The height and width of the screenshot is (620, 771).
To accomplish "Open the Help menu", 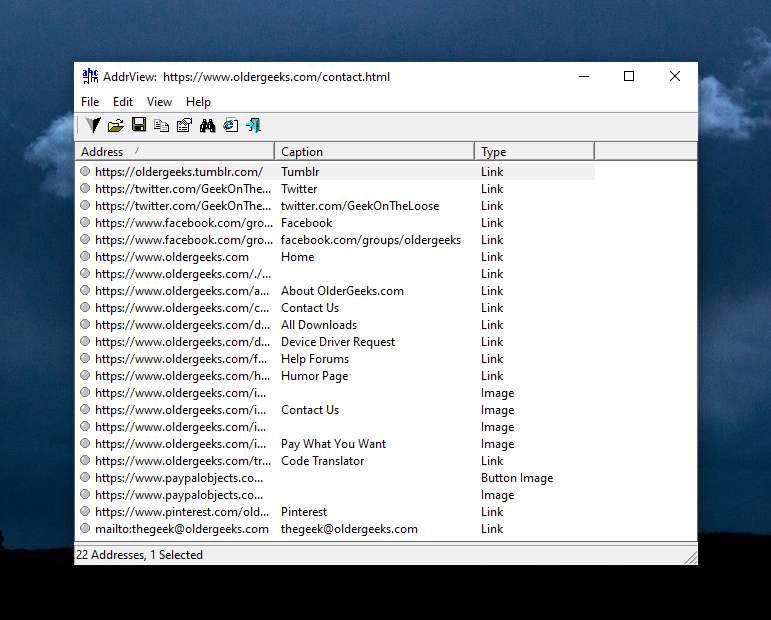I will [x=198, y=102].
